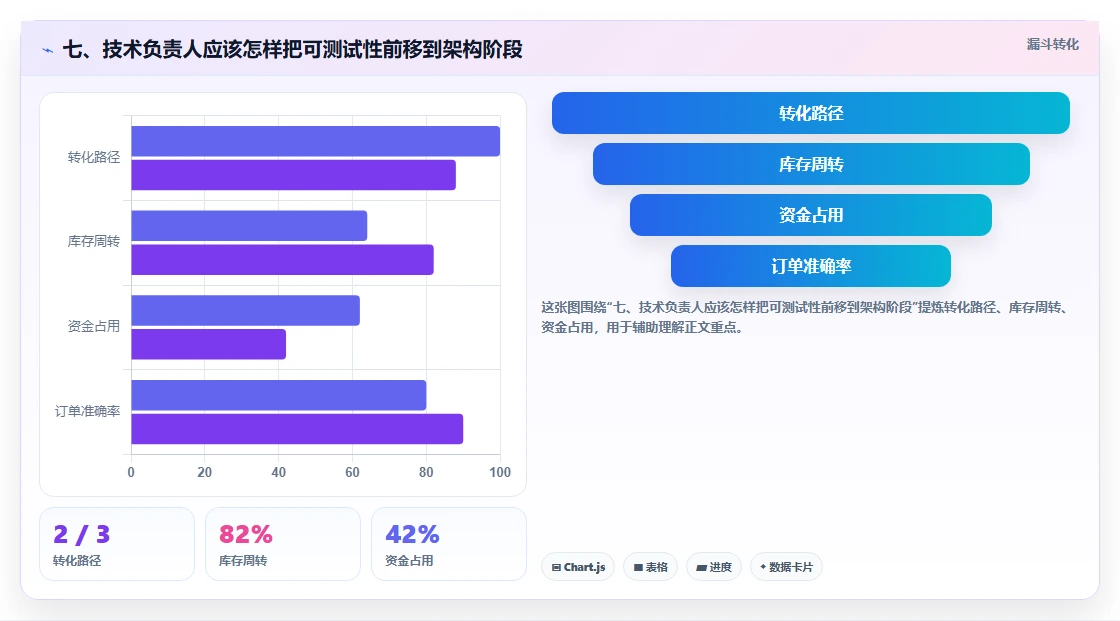
Task: Click the slide title 七、技术负责人应该怎样把可测试性前移到架构阶段
Action: point(293,49)
